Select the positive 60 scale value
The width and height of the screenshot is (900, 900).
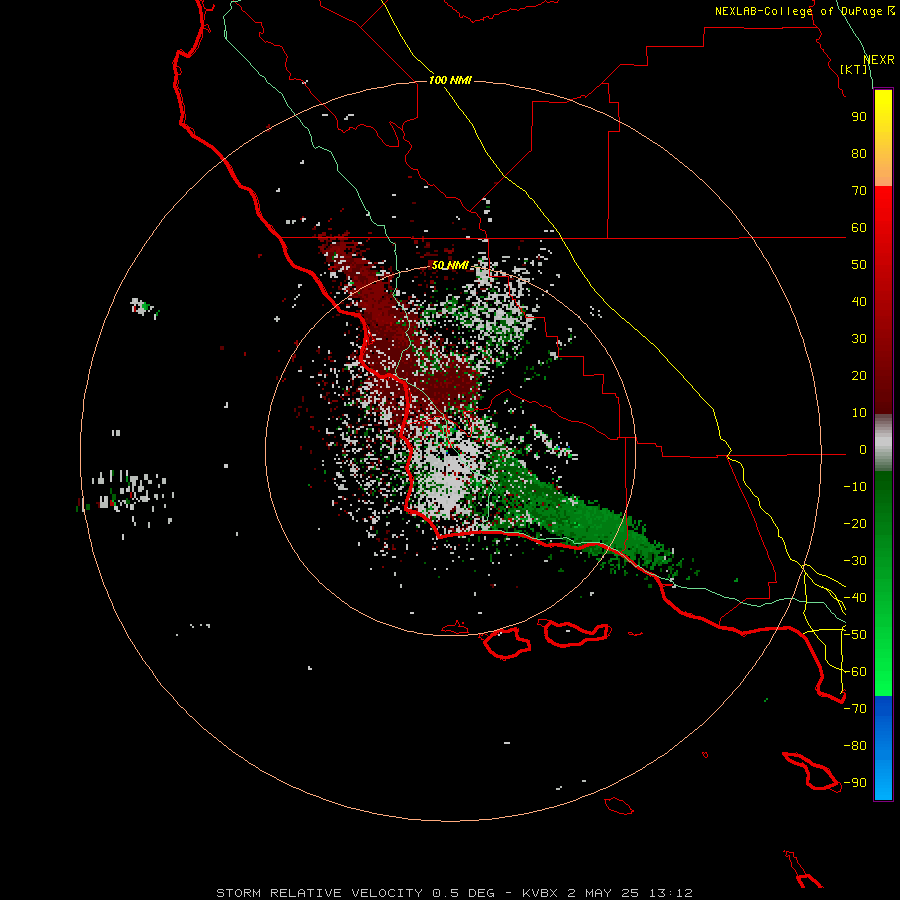[859, 227]
